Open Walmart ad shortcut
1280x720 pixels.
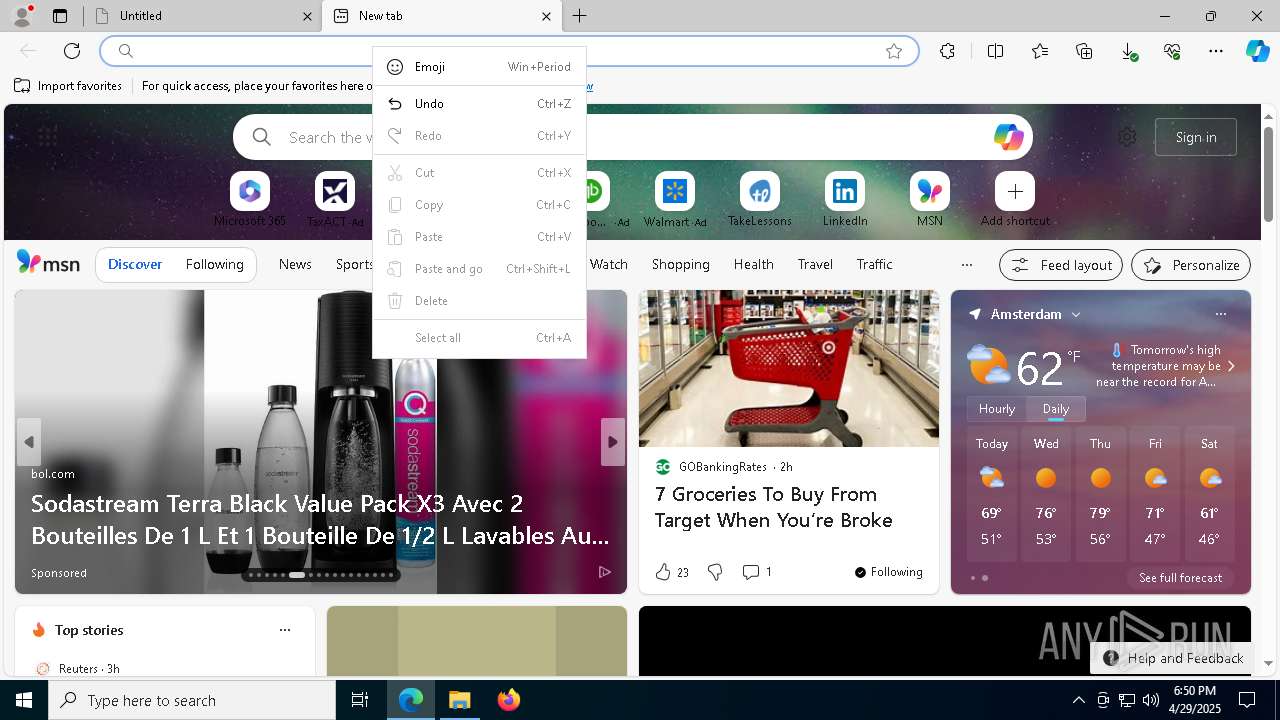[x=675, y=200]
